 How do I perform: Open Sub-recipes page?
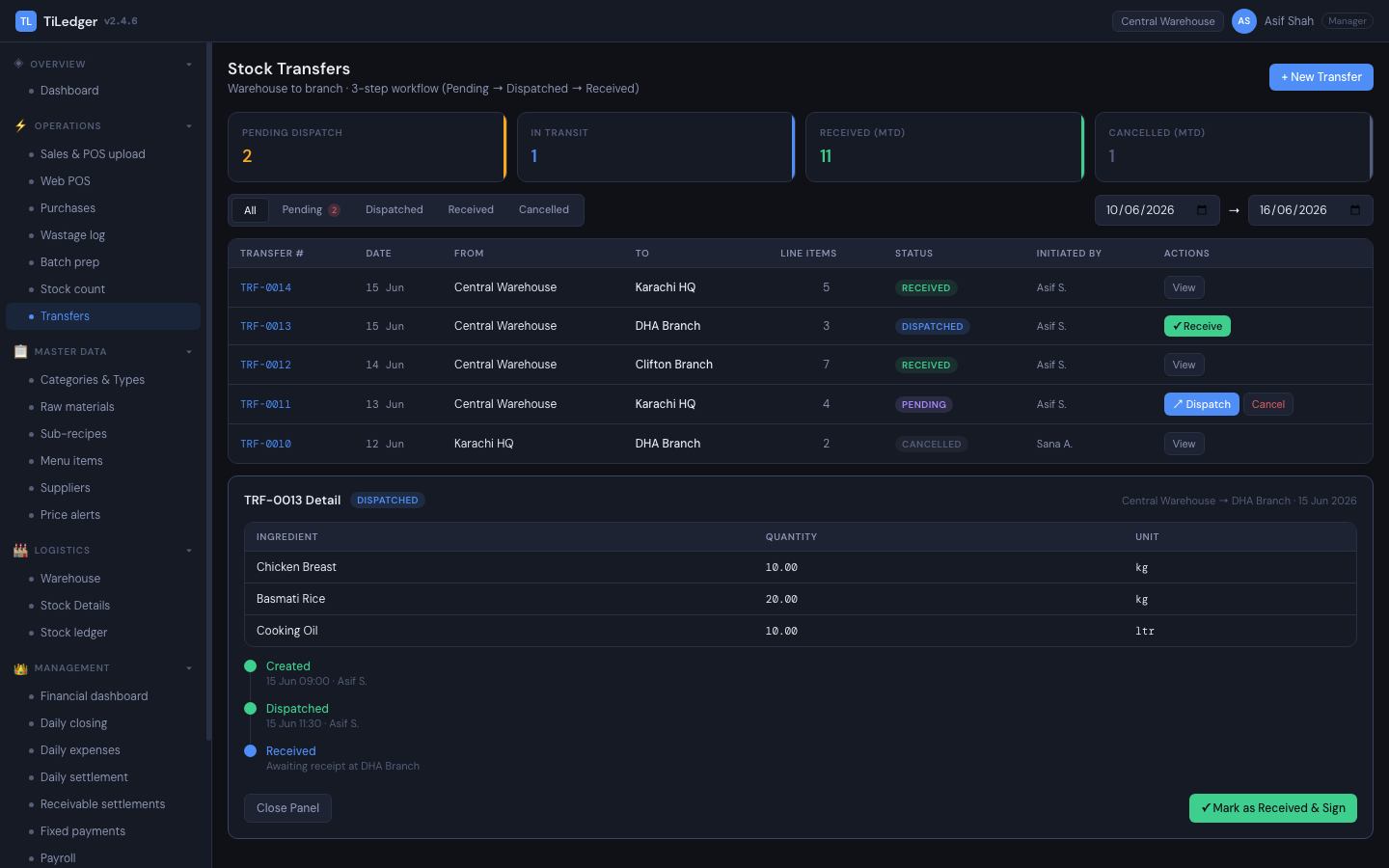tap(103, 434)
